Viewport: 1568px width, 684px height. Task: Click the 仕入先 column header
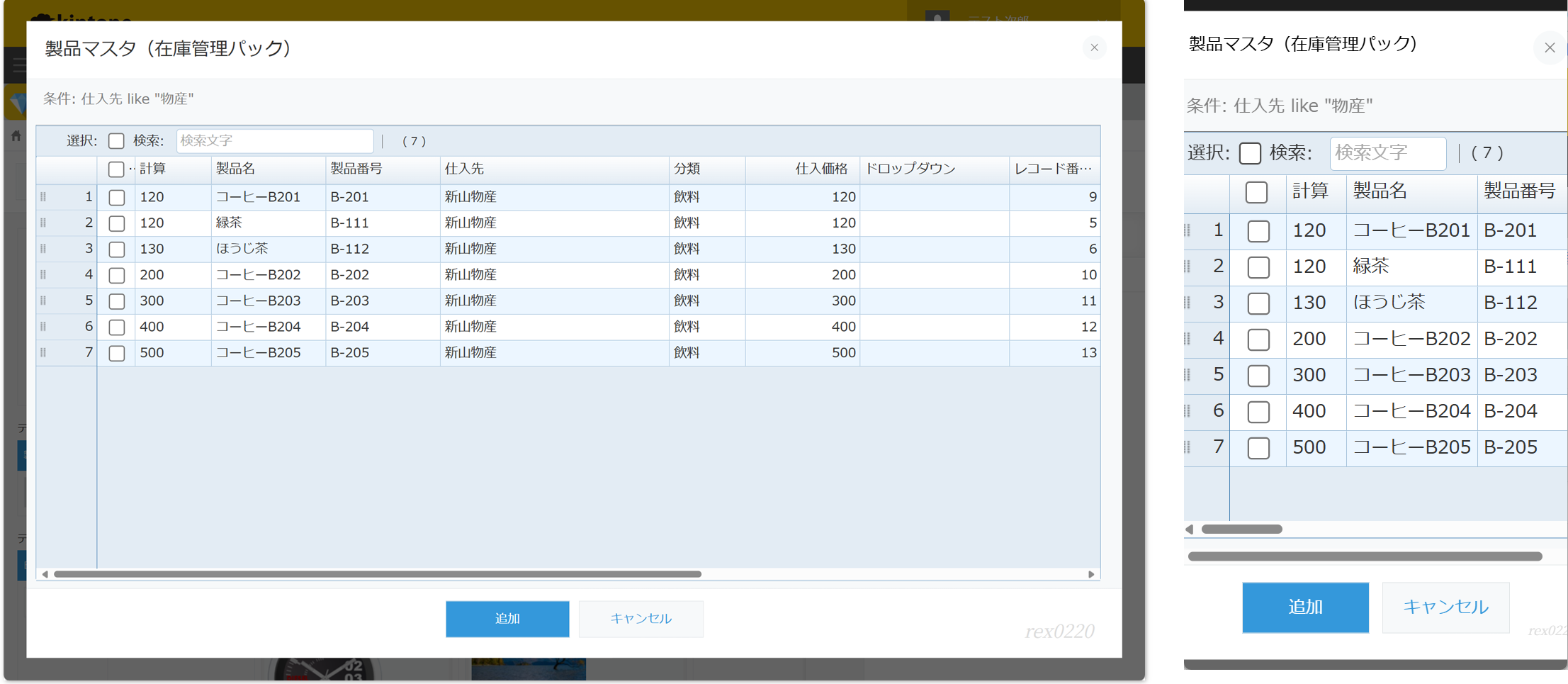(464, 169)
